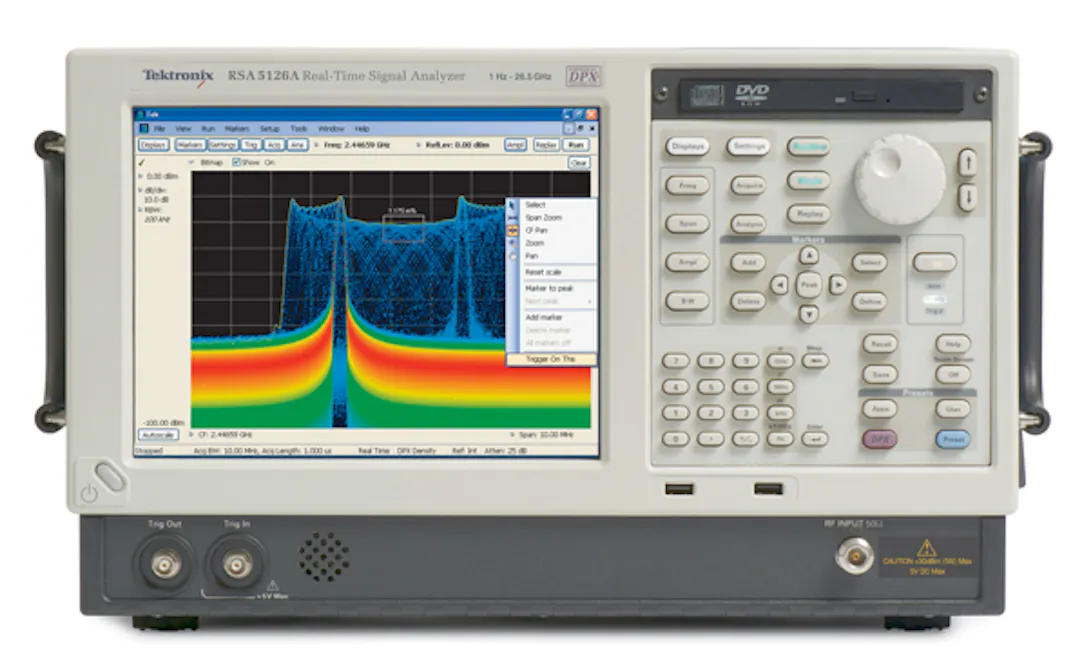The image size is (1088, 667).
Task: Open the Setup menu
Action: tap(269, 129)
